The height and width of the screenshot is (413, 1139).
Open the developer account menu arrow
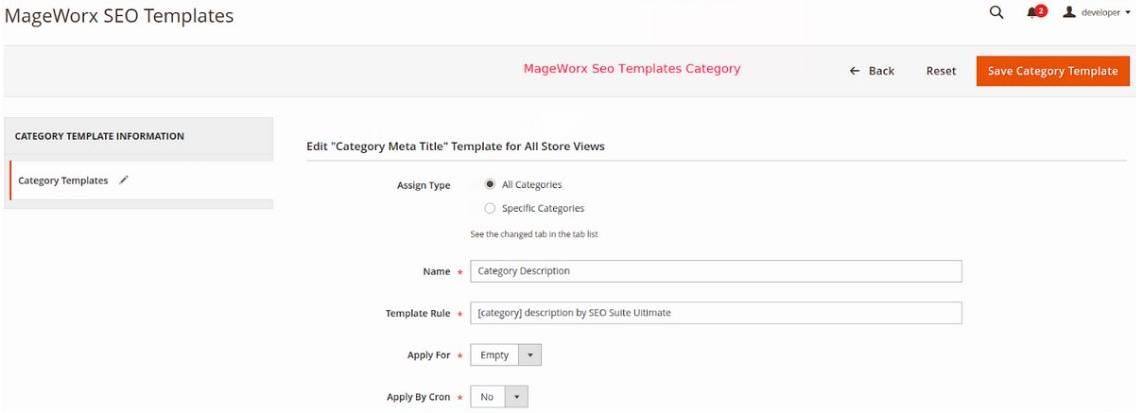[x=1128, y=14]
